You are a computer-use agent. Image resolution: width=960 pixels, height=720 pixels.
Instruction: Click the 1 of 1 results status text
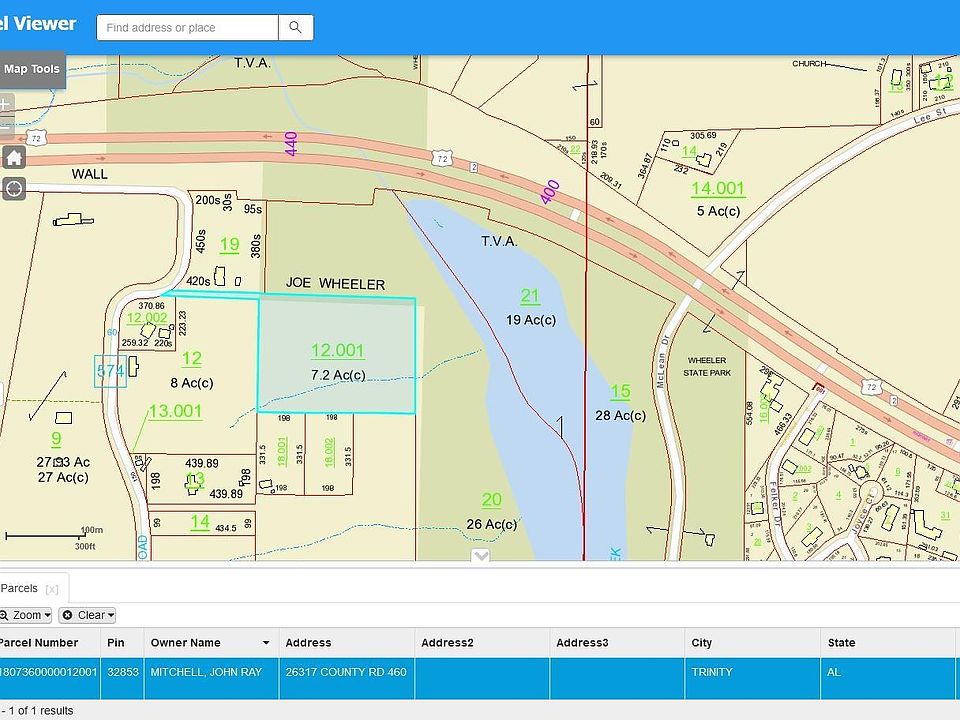[x=37, y=711]
